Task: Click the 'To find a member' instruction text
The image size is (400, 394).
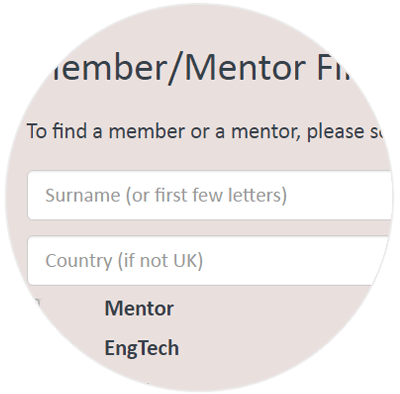Action: click(205, 131)
